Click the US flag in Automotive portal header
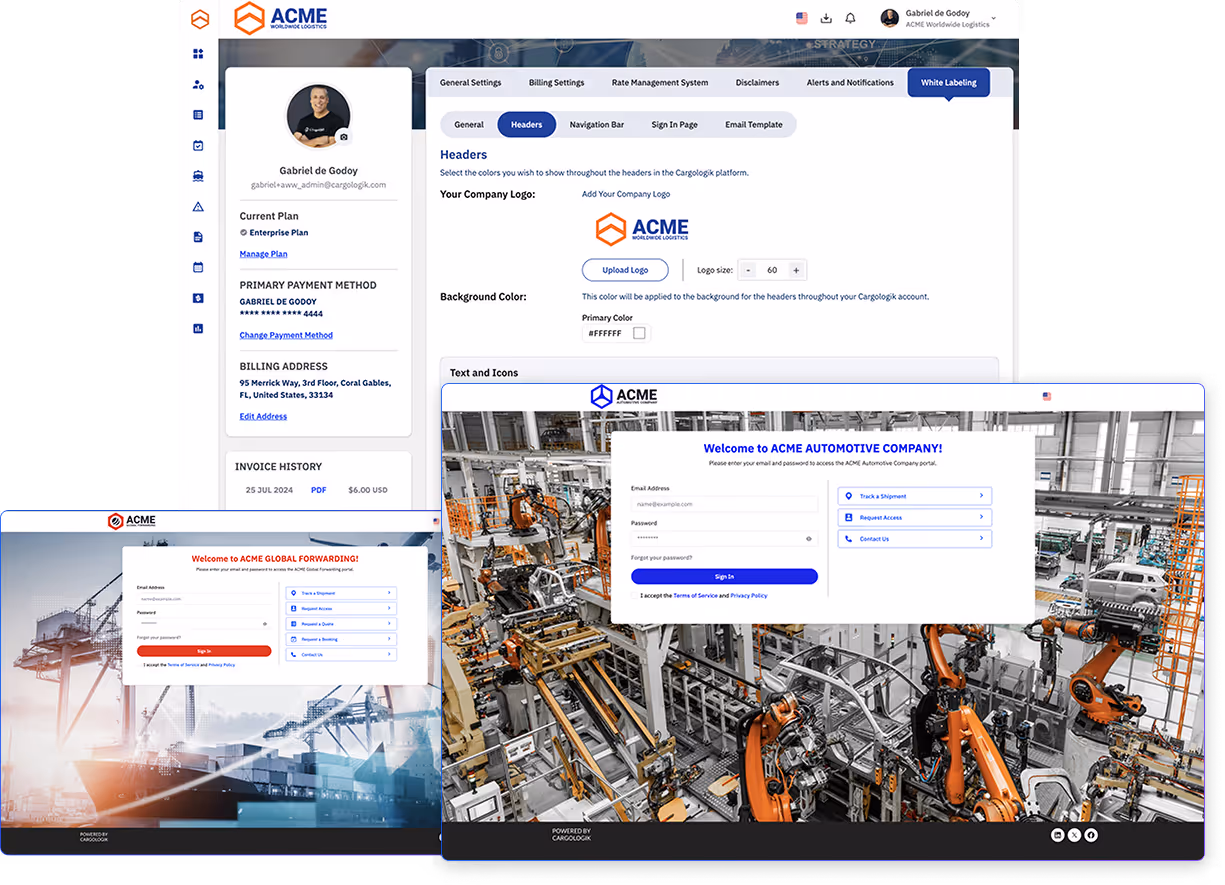This screenshot has height=885, width=1225. tap(1047, 396)
